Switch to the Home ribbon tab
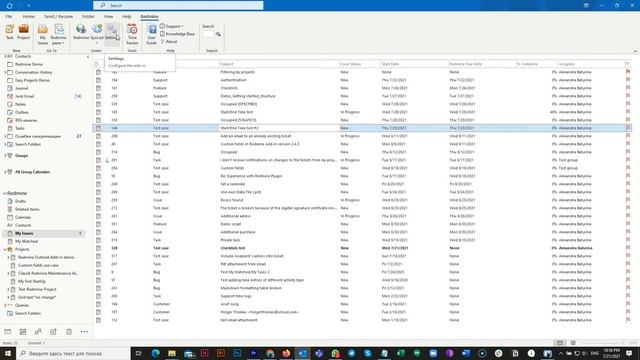 [29, 16]
